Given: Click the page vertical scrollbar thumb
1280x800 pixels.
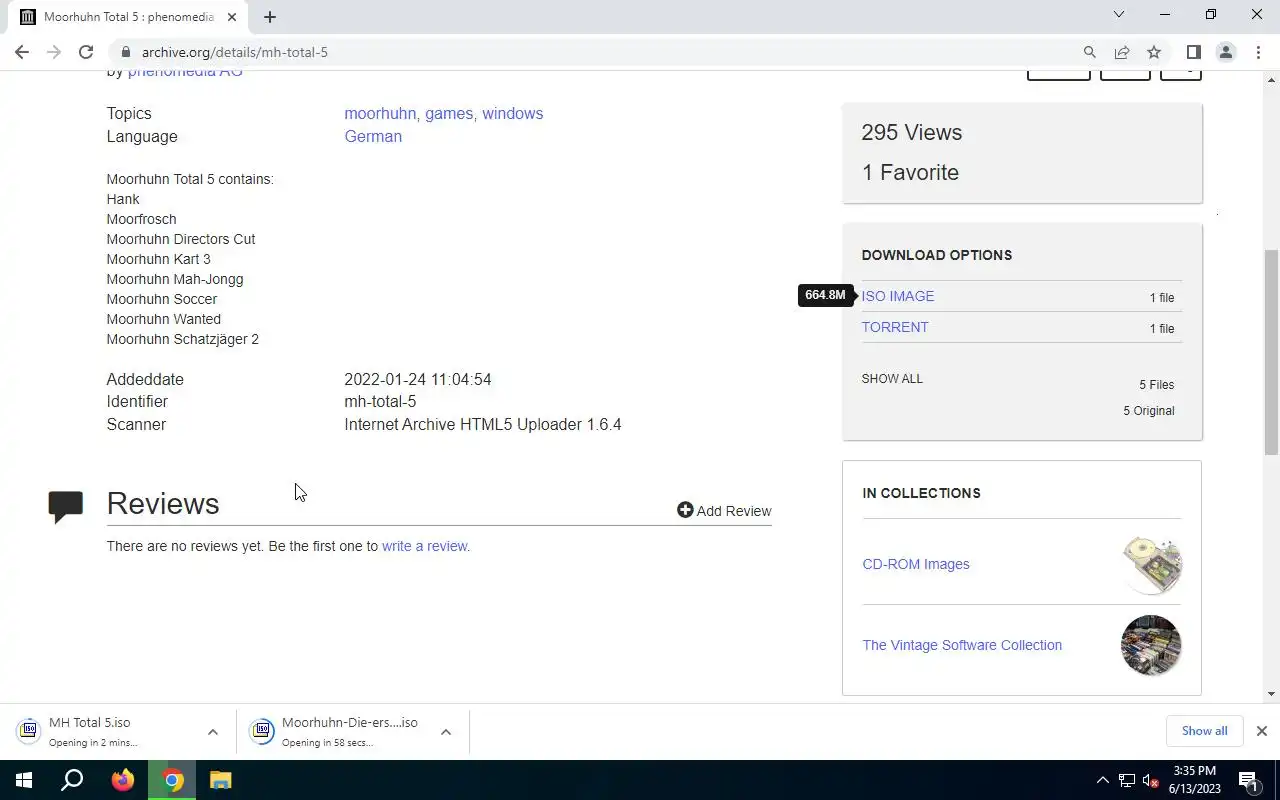Looking at the screenshot, I should [x=1272, y=350].
